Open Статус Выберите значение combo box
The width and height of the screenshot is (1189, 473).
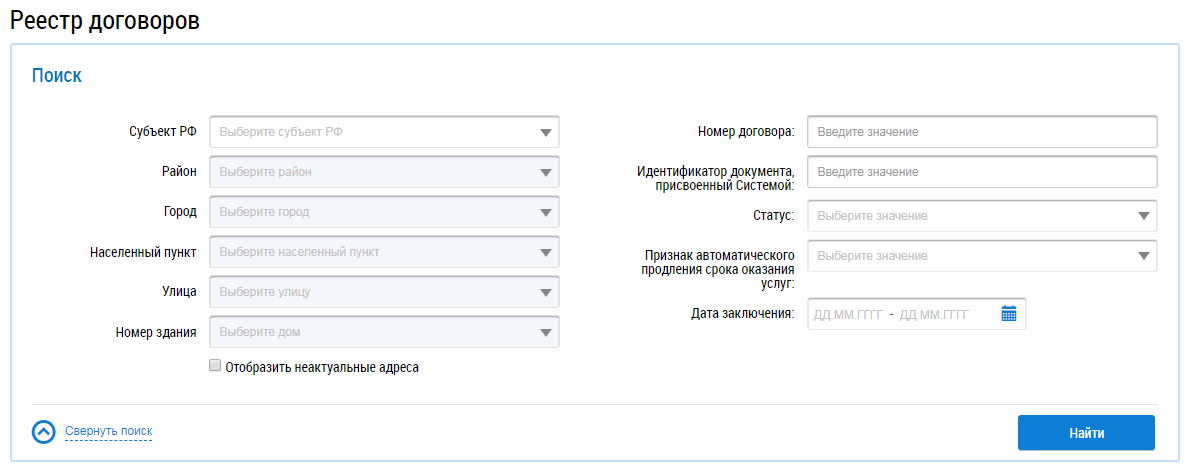coord(982,216)
